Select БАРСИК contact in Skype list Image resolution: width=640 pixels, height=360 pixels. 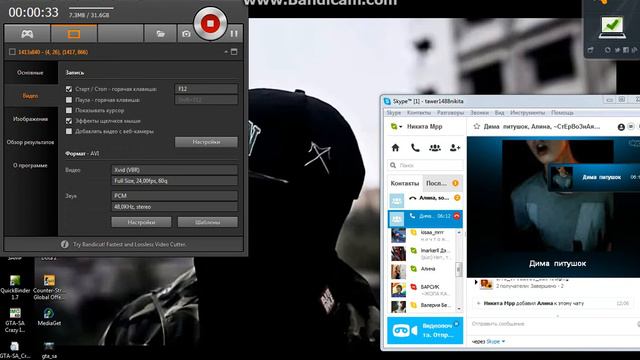422,290
